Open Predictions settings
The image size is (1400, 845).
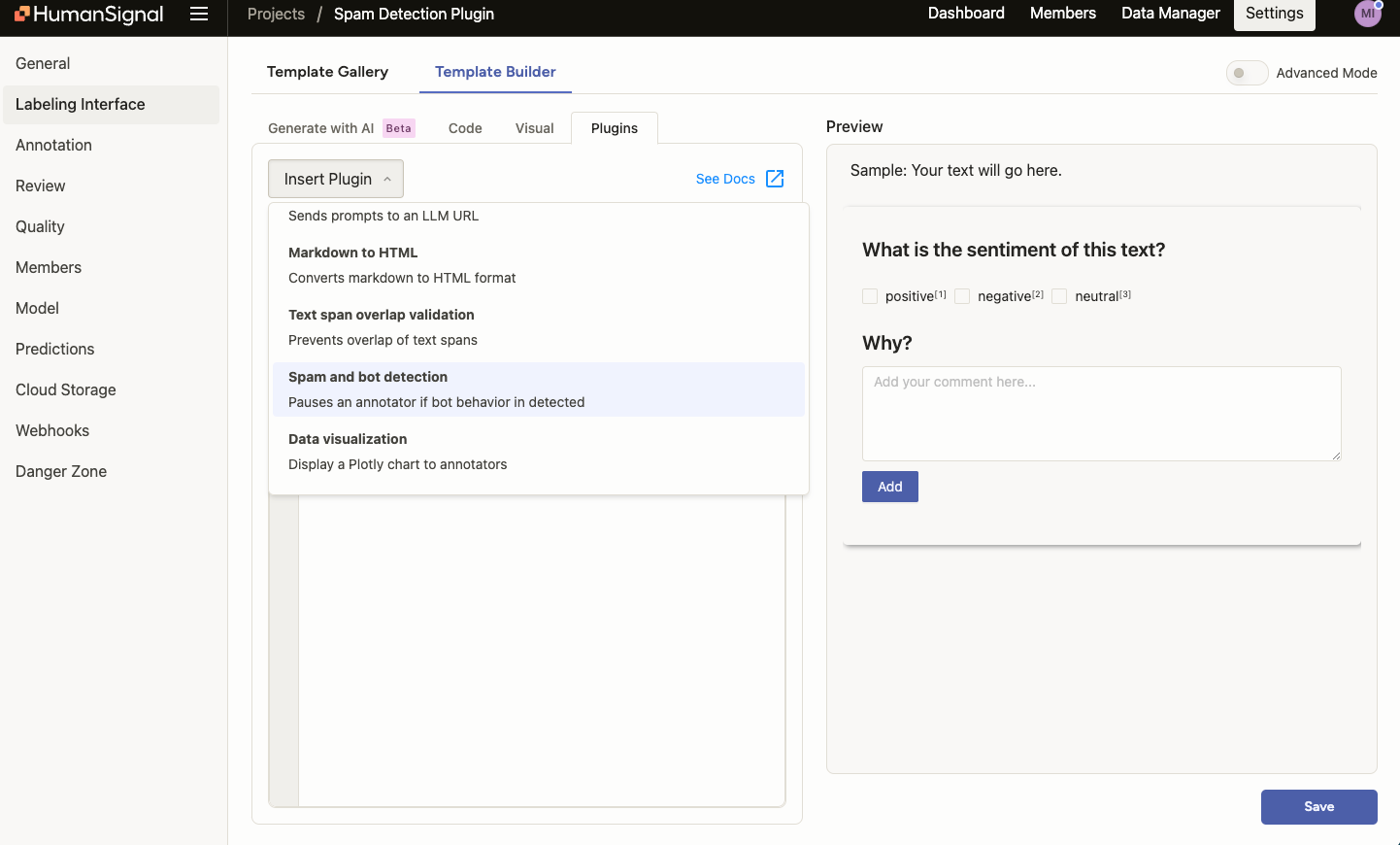[112, 350]
